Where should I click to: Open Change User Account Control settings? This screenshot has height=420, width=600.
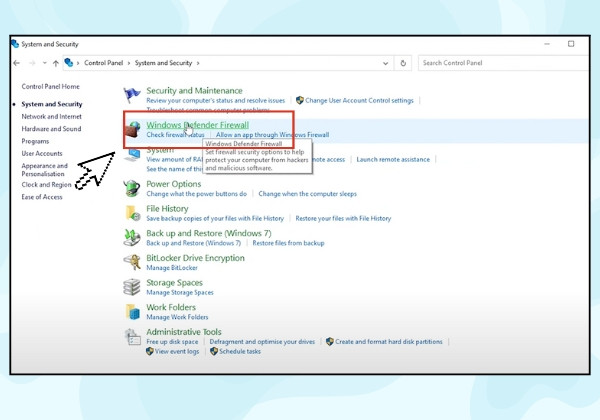(x=359, y=101)
